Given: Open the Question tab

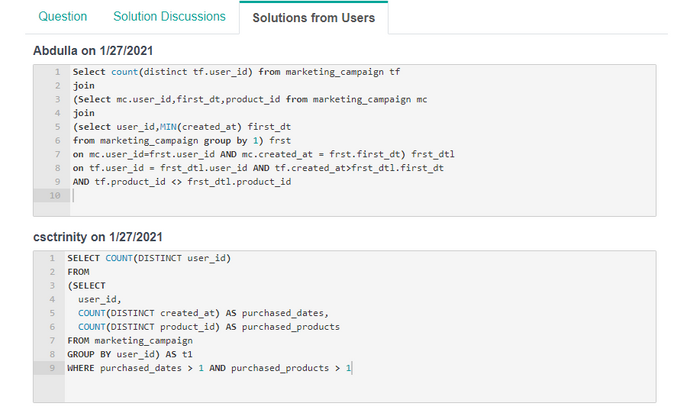Looking at the screenshot, I should pyautogui.click(x=62, y=17).
